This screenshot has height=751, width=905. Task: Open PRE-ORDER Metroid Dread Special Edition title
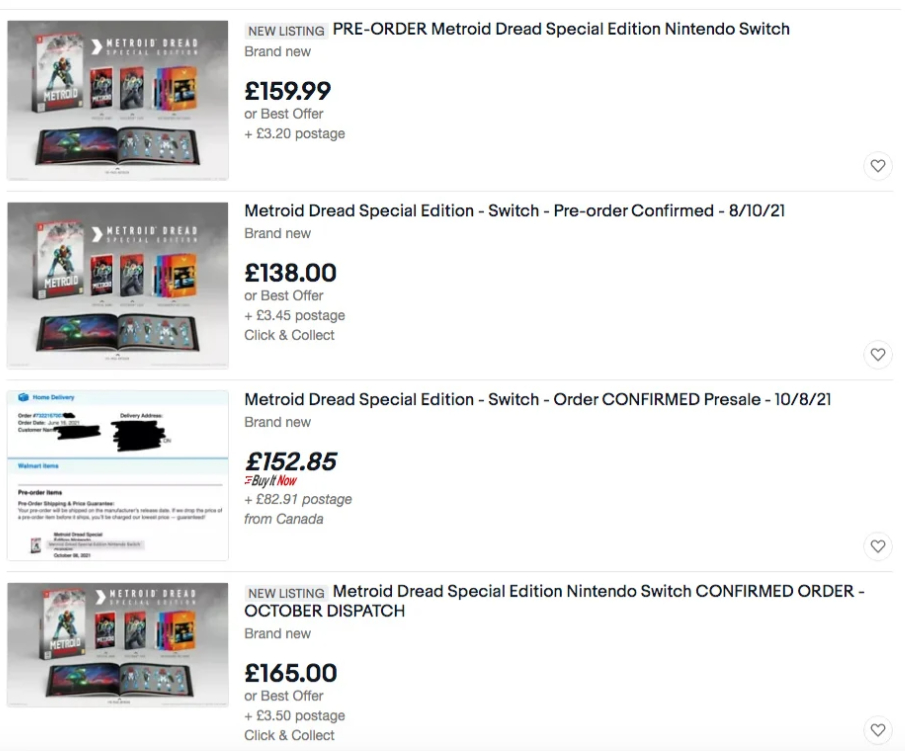[561, 29]
